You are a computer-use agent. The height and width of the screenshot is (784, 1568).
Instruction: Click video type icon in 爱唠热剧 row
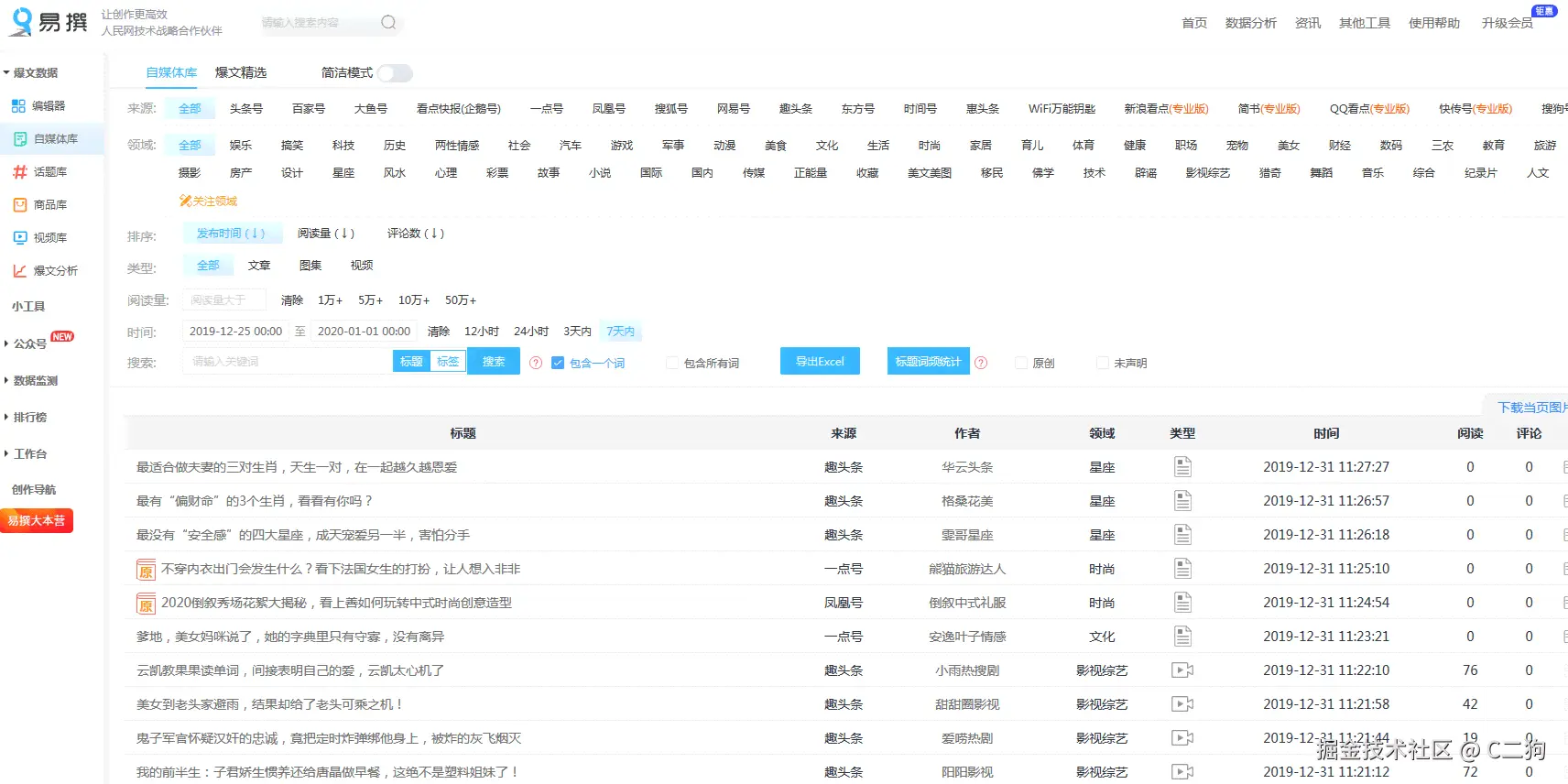pos(1182,738)
